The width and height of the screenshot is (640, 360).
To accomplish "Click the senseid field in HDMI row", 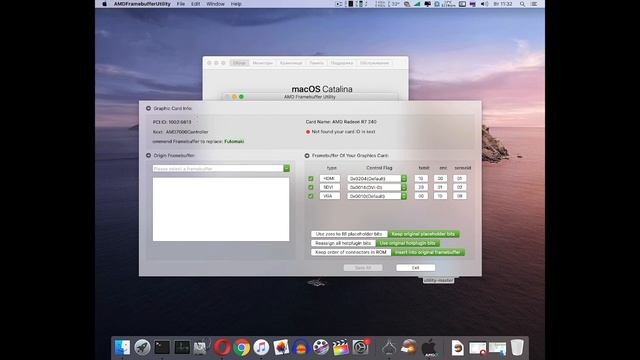I will tap(460, 178).
